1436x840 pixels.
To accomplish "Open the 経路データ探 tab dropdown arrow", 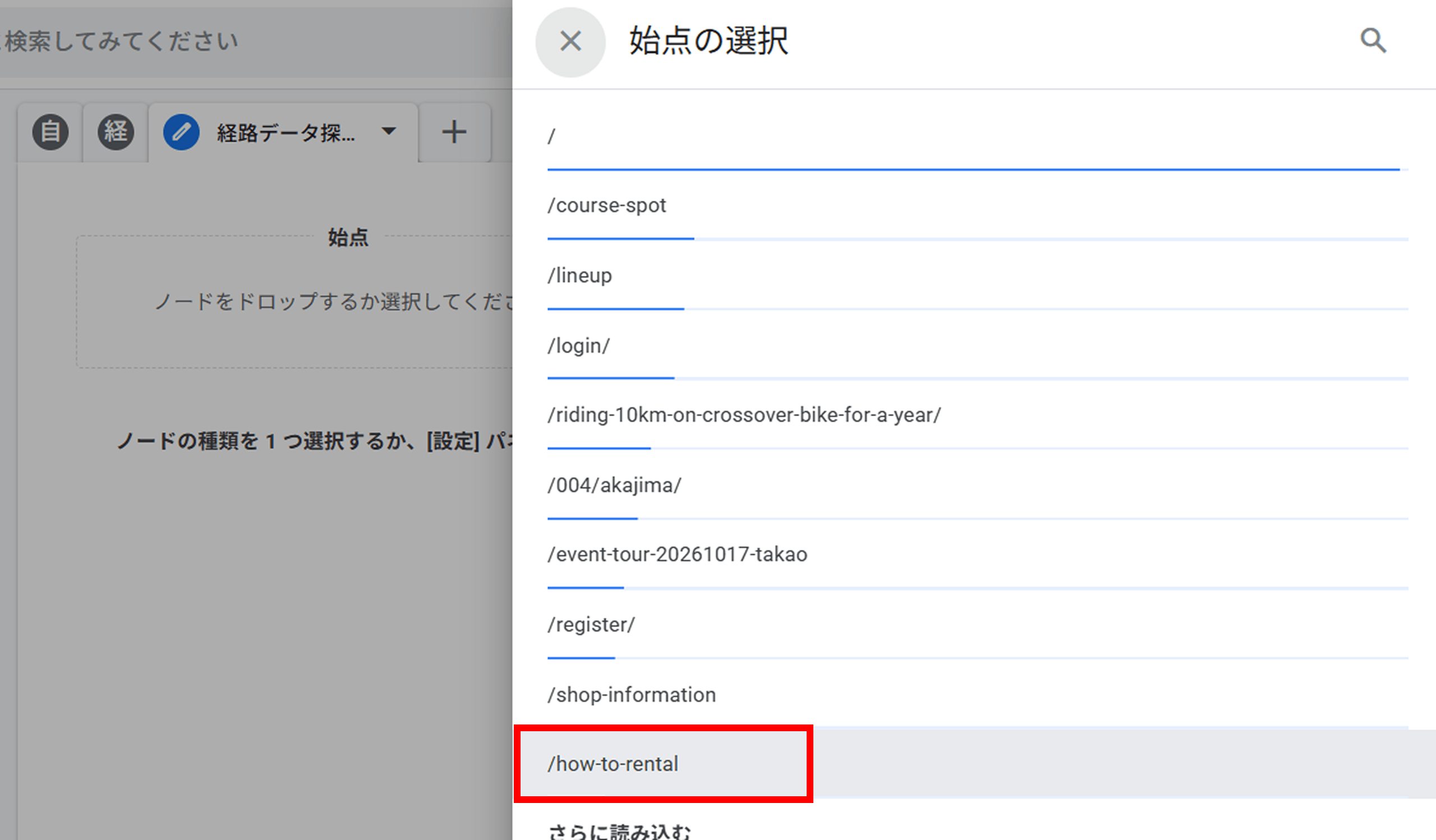I will click(x=389, y=132).
